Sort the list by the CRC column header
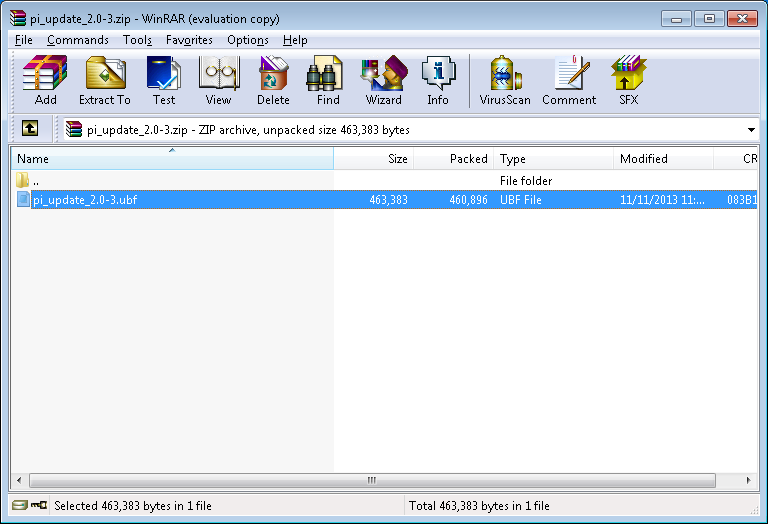Viewport: 768px width, 524px height. pos(736,159)
